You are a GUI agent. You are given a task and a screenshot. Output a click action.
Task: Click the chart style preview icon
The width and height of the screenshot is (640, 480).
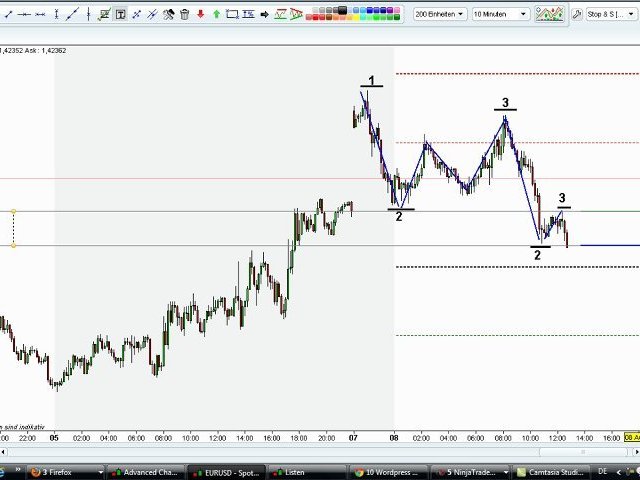tap(549, 14)
